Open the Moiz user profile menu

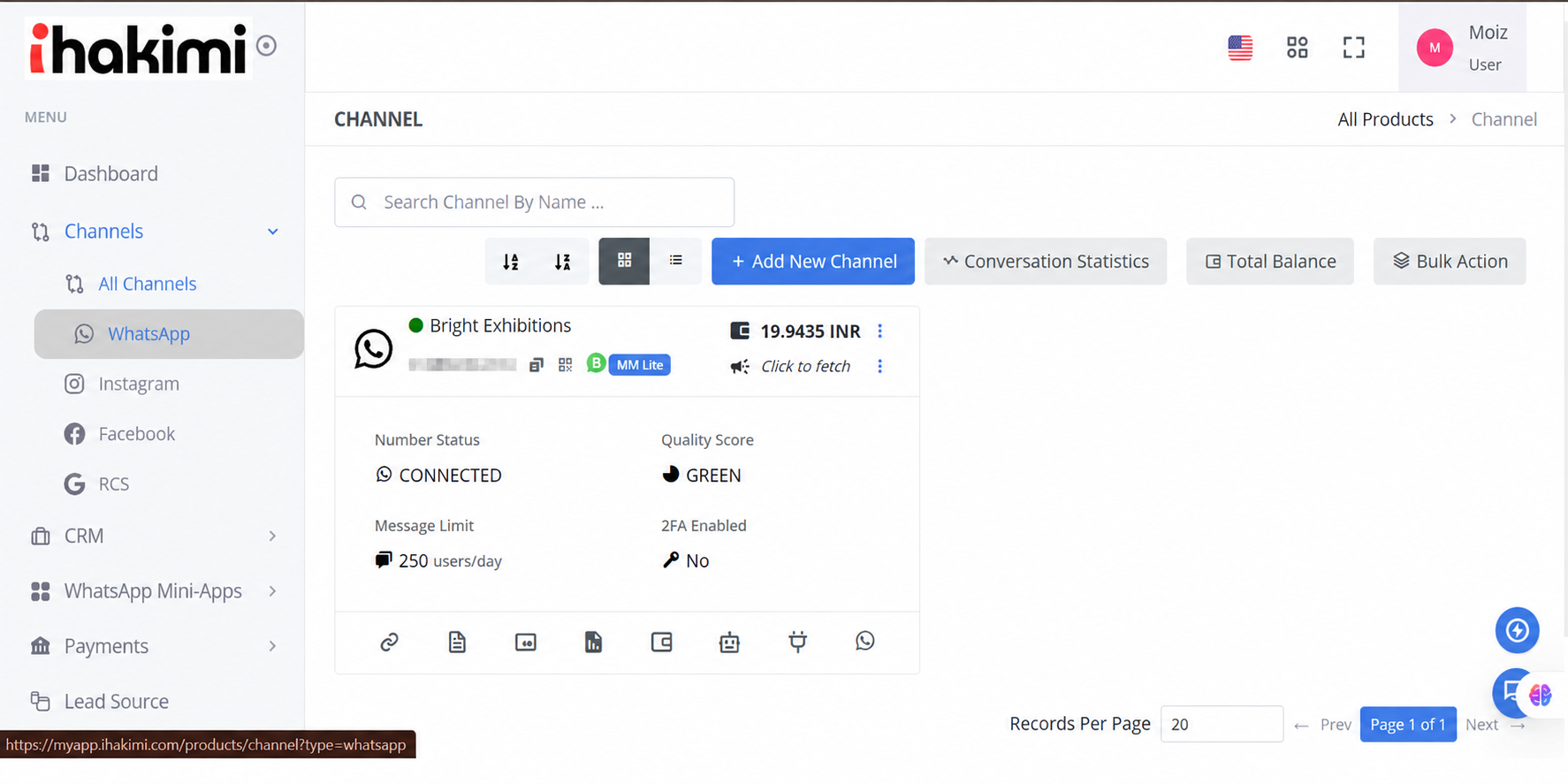1462,48
